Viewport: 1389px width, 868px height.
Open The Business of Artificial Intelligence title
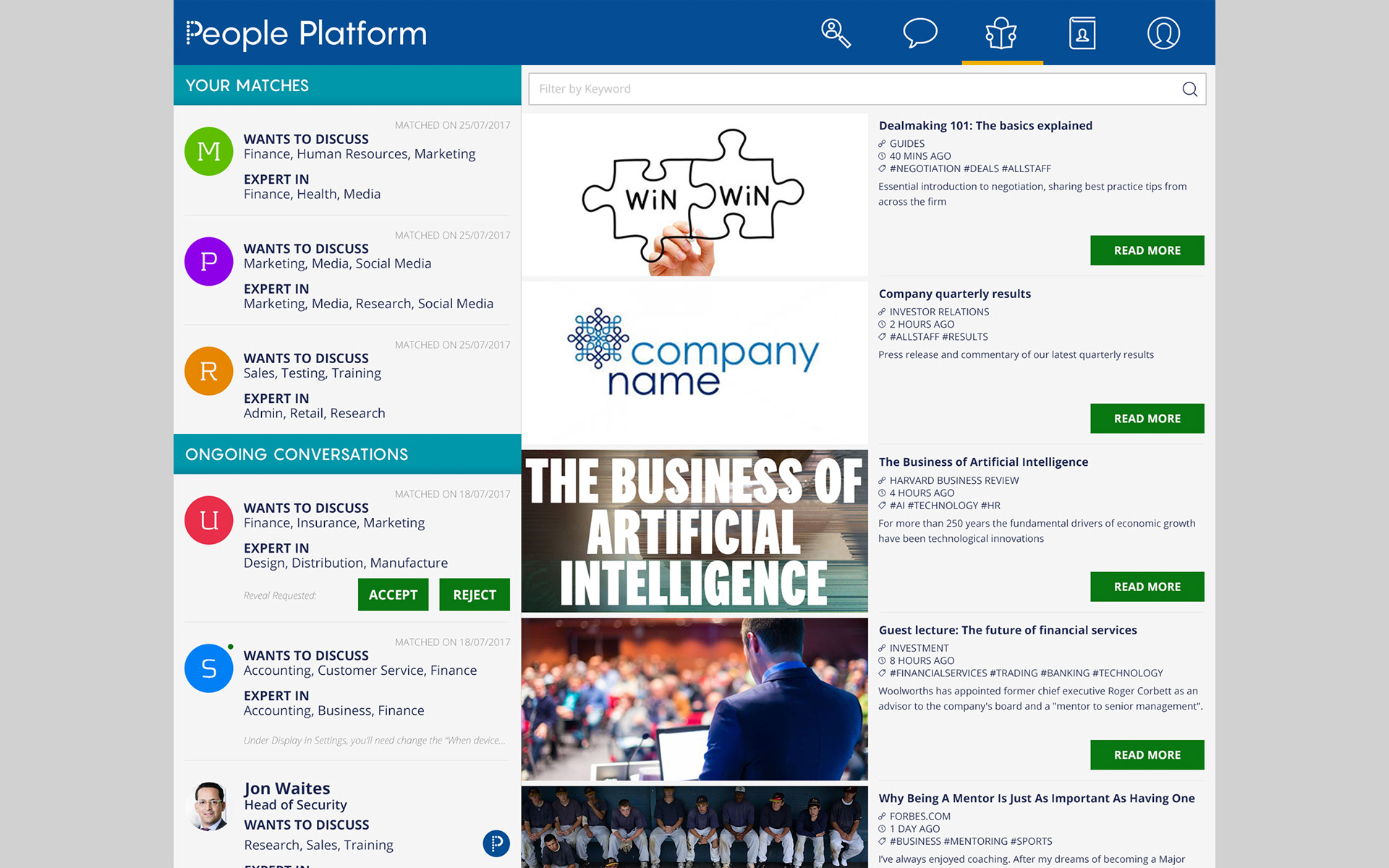point(983,462)
